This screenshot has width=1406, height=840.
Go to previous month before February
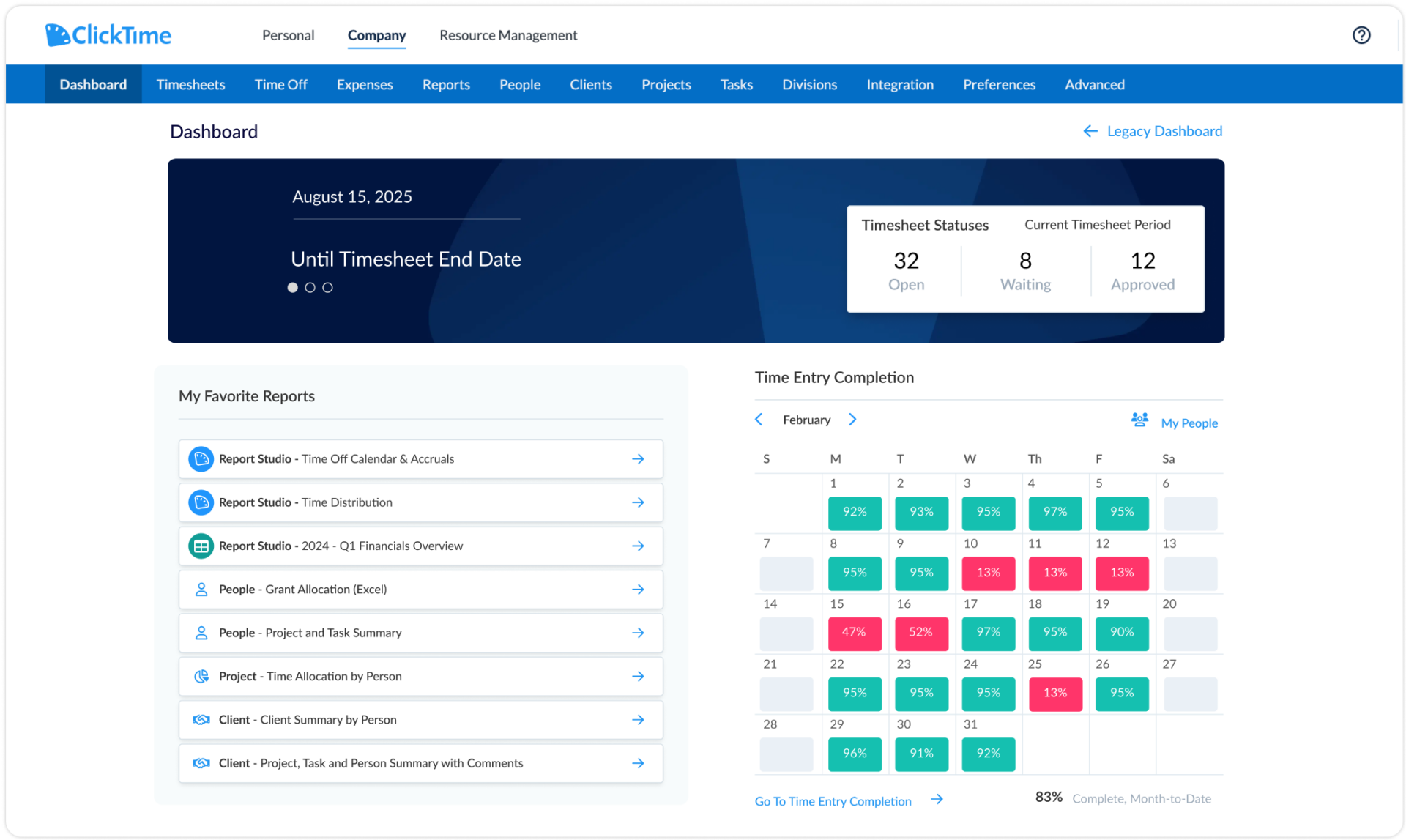(x=759, y=420)
